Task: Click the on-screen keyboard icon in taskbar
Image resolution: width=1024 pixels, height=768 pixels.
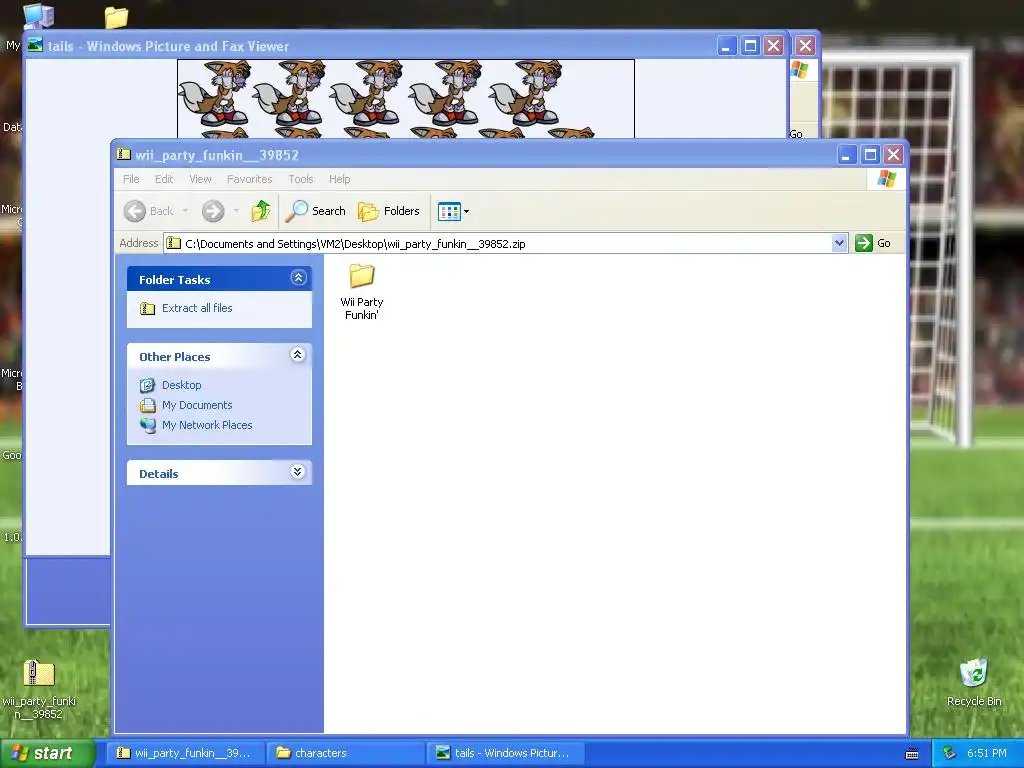Action: click(912, 754)
